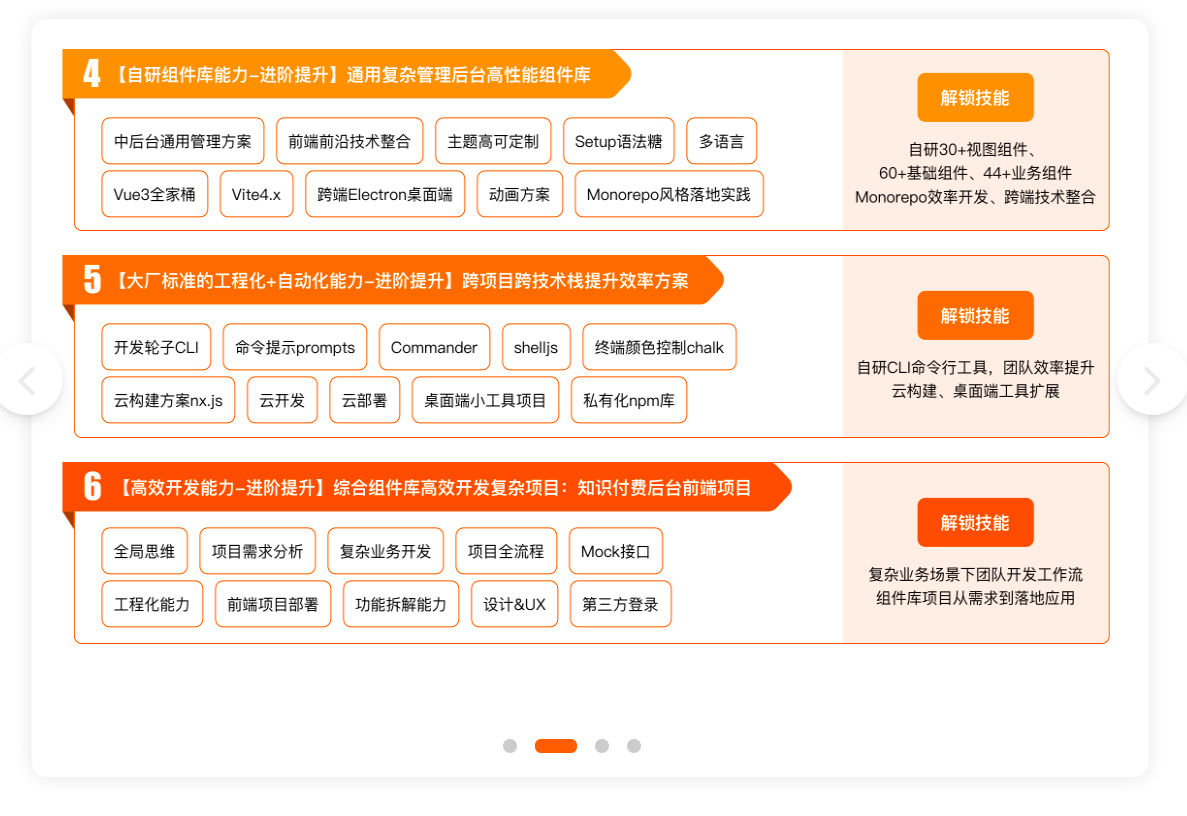This screenshot has width=1187, height=816.
Task: Select the Mock接口 tag
Action: tap(616, 551)
